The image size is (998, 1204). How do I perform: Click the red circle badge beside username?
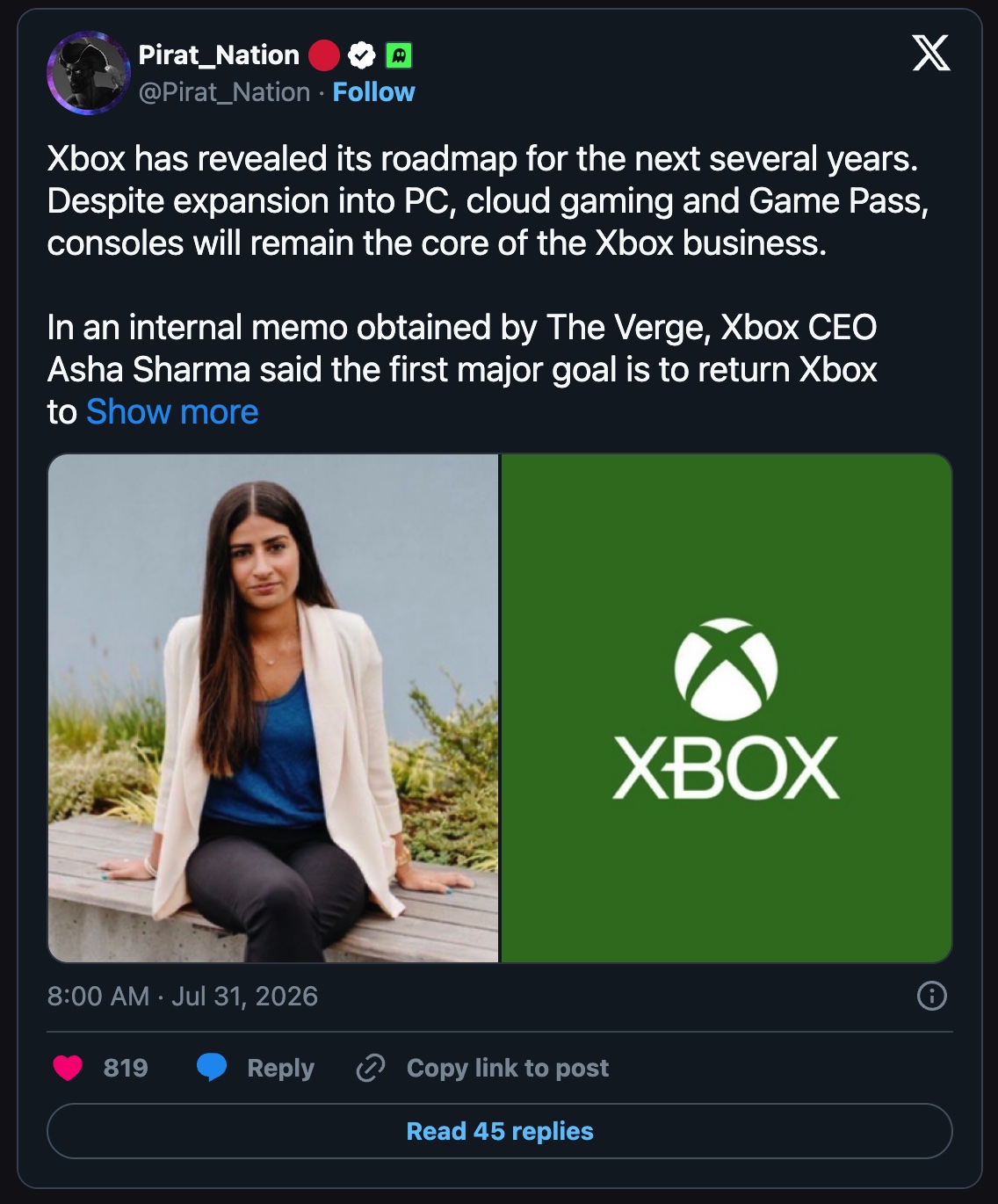324,55
